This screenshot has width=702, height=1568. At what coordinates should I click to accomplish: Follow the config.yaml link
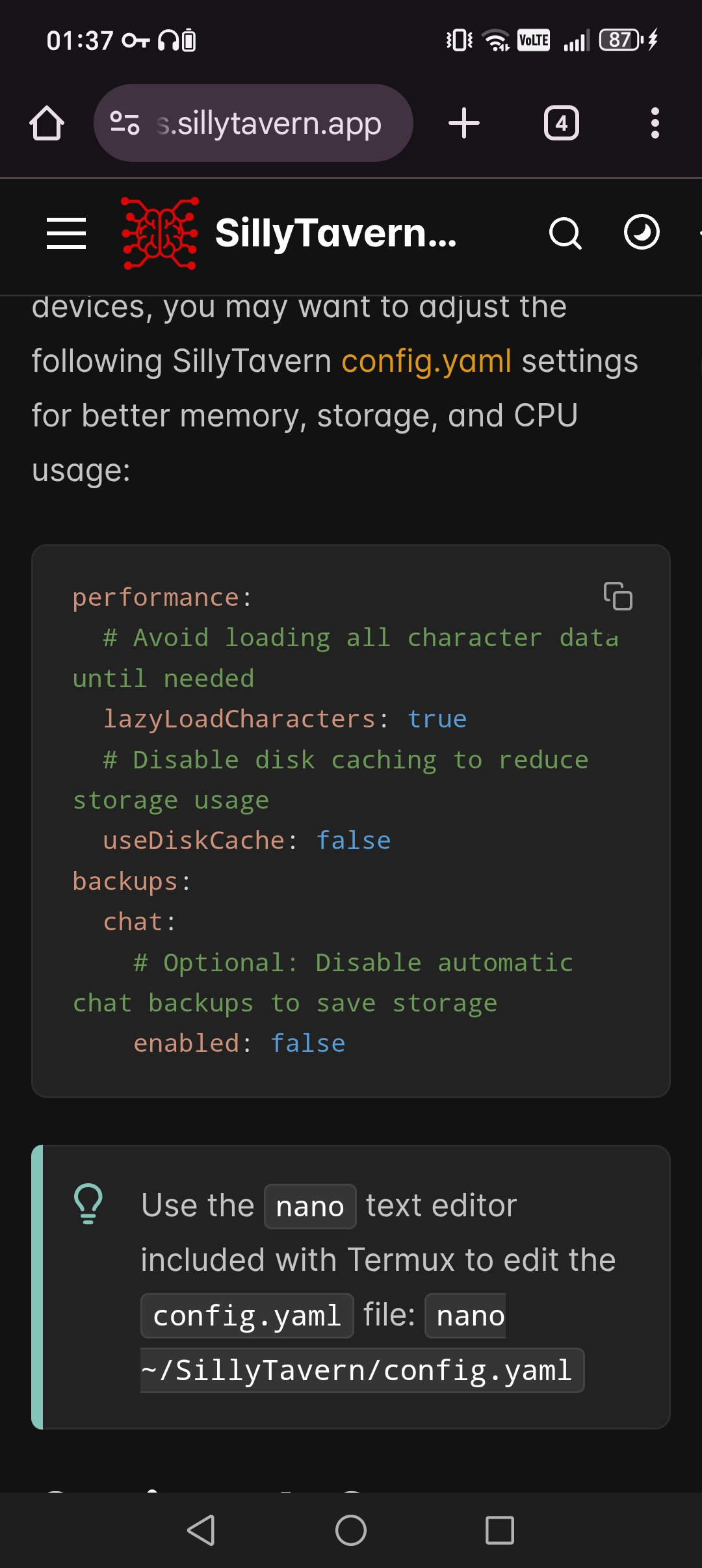pos(426,361)
